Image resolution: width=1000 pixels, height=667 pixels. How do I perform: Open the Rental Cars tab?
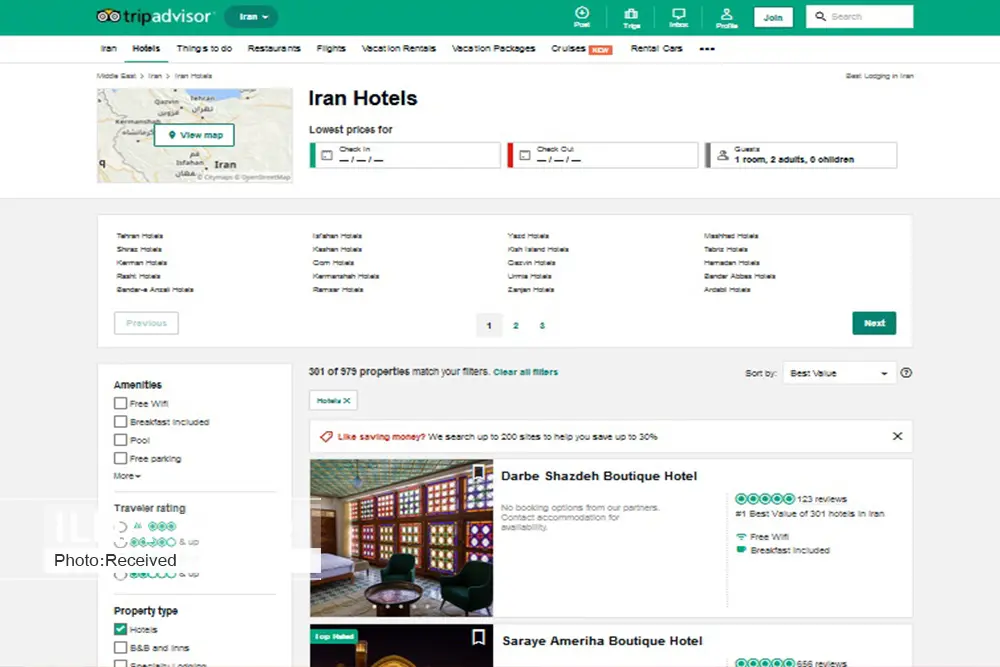click(656, 48)
